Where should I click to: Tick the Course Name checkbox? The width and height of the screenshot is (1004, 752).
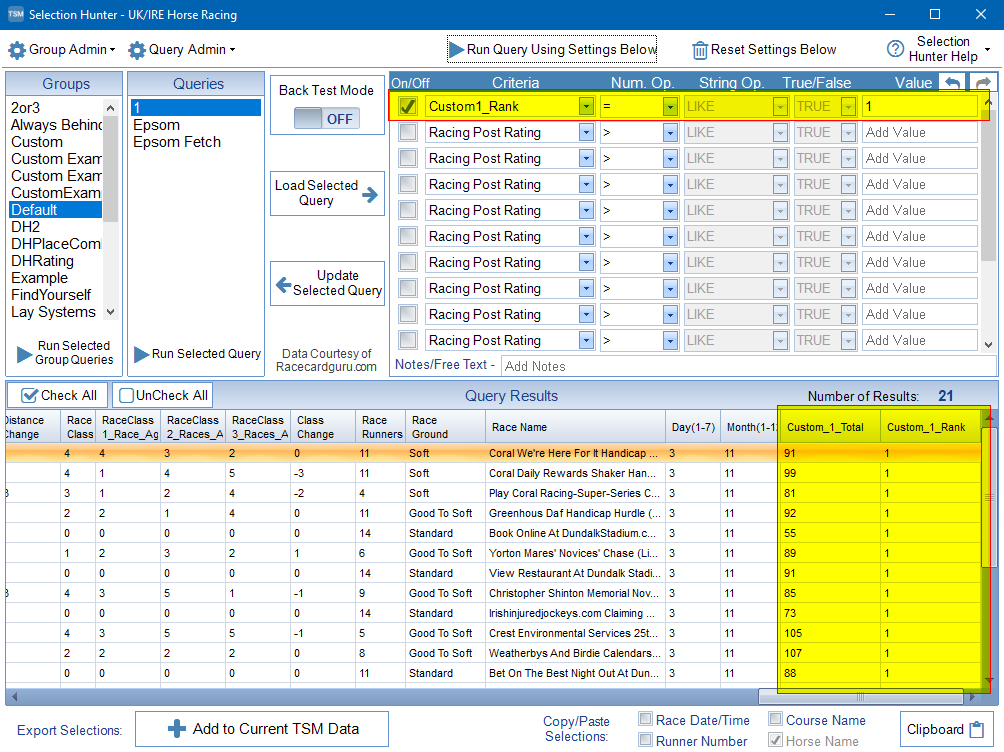point(777,719)
